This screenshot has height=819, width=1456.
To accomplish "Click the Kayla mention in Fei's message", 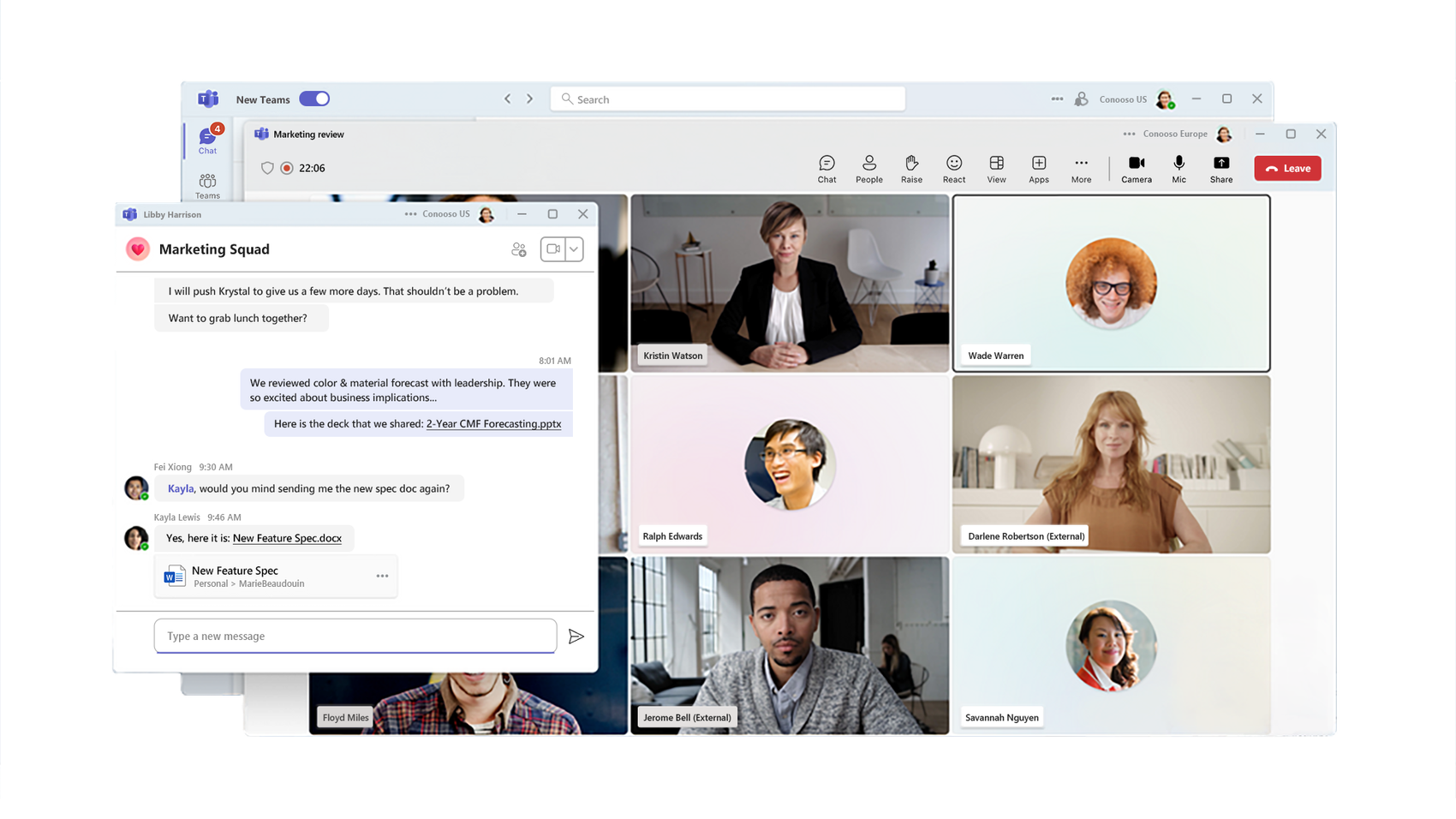I will click(x=181, y=488).
